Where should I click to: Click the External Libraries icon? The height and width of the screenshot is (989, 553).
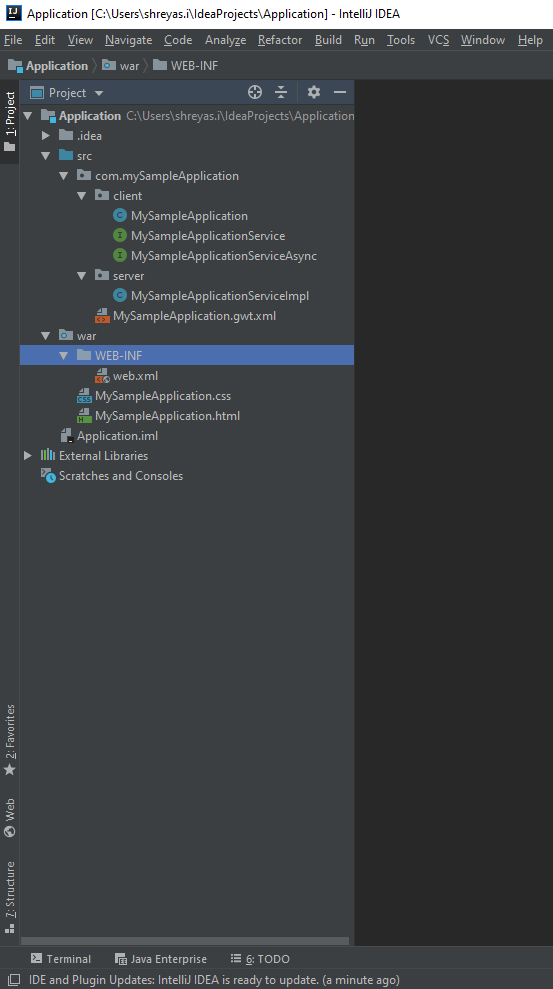point(48,455)
